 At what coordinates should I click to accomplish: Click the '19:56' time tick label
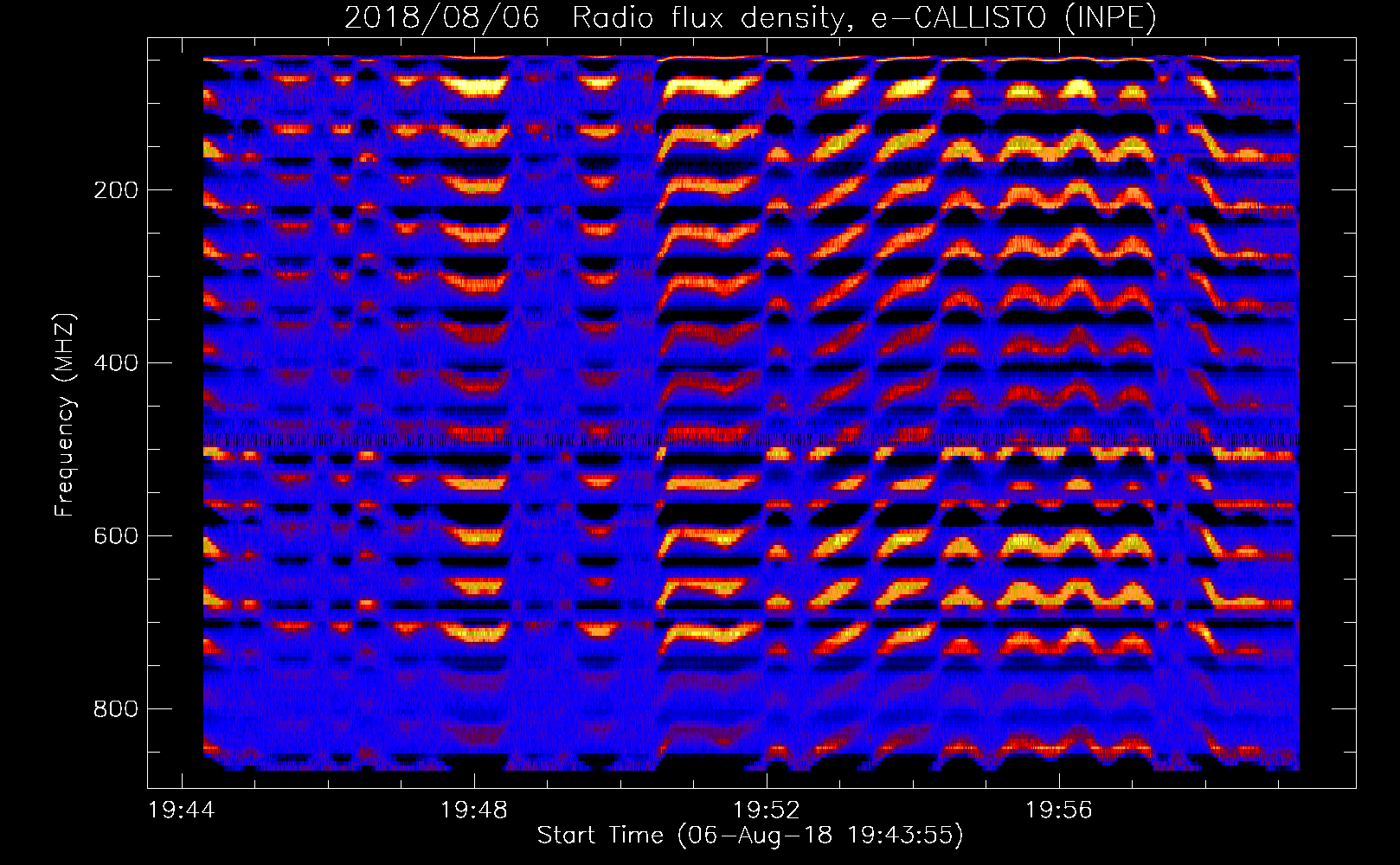pos(1059,811)
